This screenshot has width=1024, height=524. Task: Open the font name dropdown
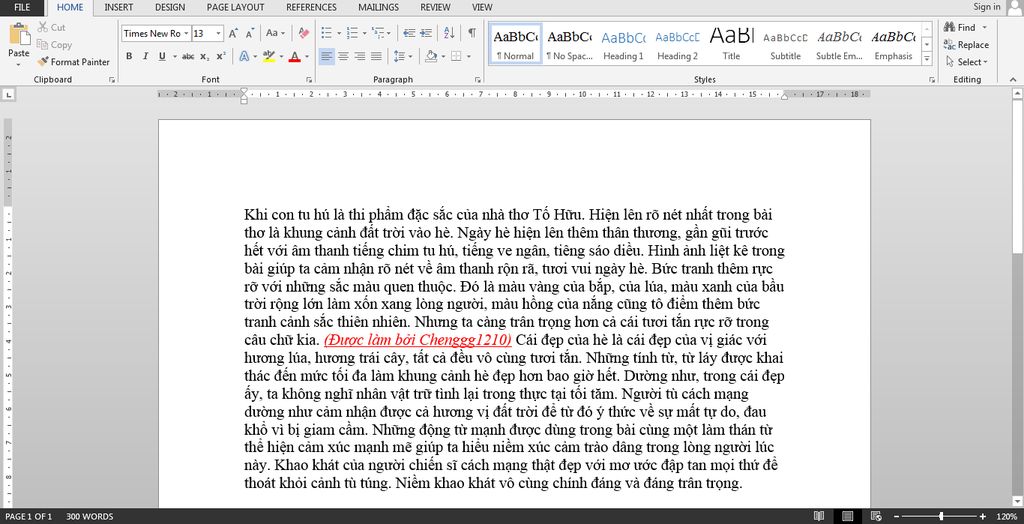[x=186, y=33]
